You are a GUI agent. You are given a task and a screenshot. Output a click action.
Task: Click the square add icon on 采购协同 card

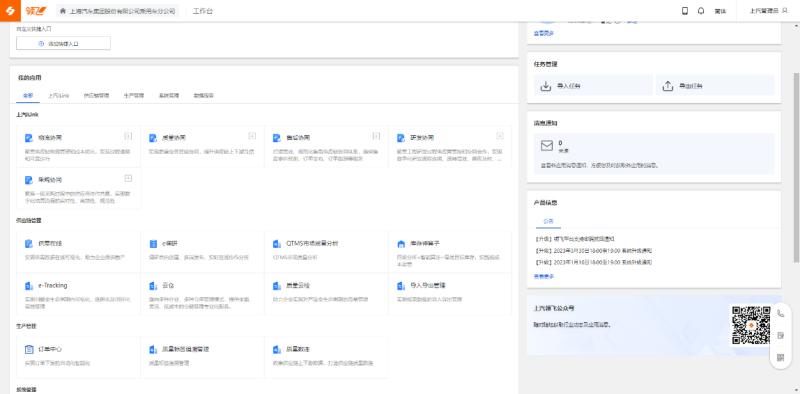click(x=129, y=178)
